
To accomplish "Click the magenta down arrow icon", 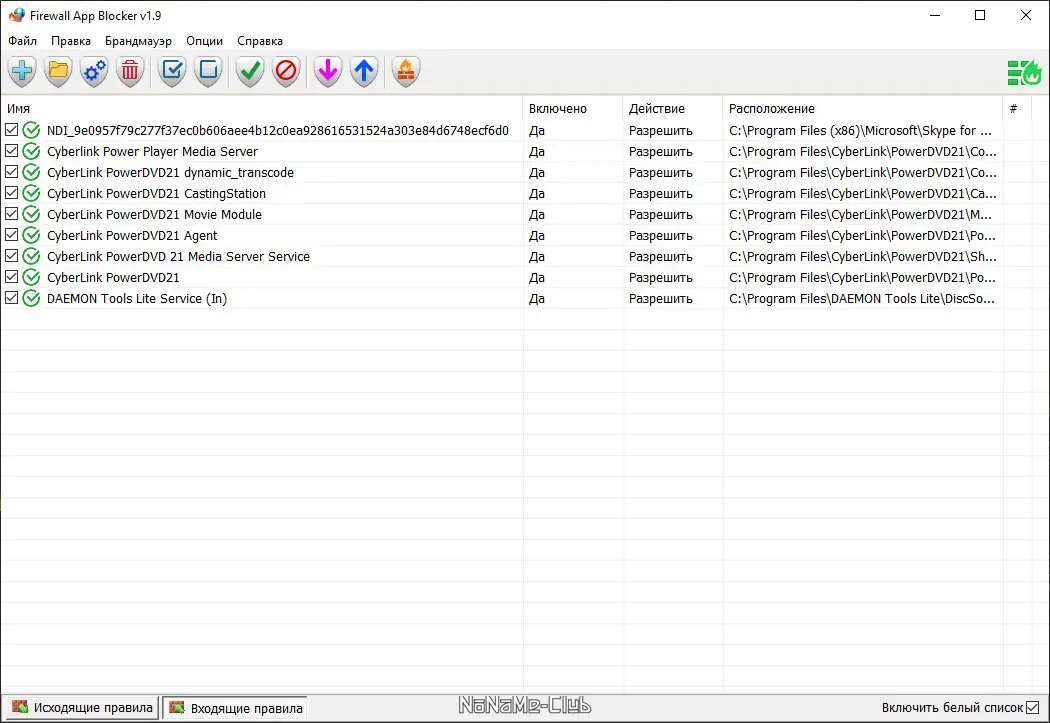I will click(x=328, y=71).
